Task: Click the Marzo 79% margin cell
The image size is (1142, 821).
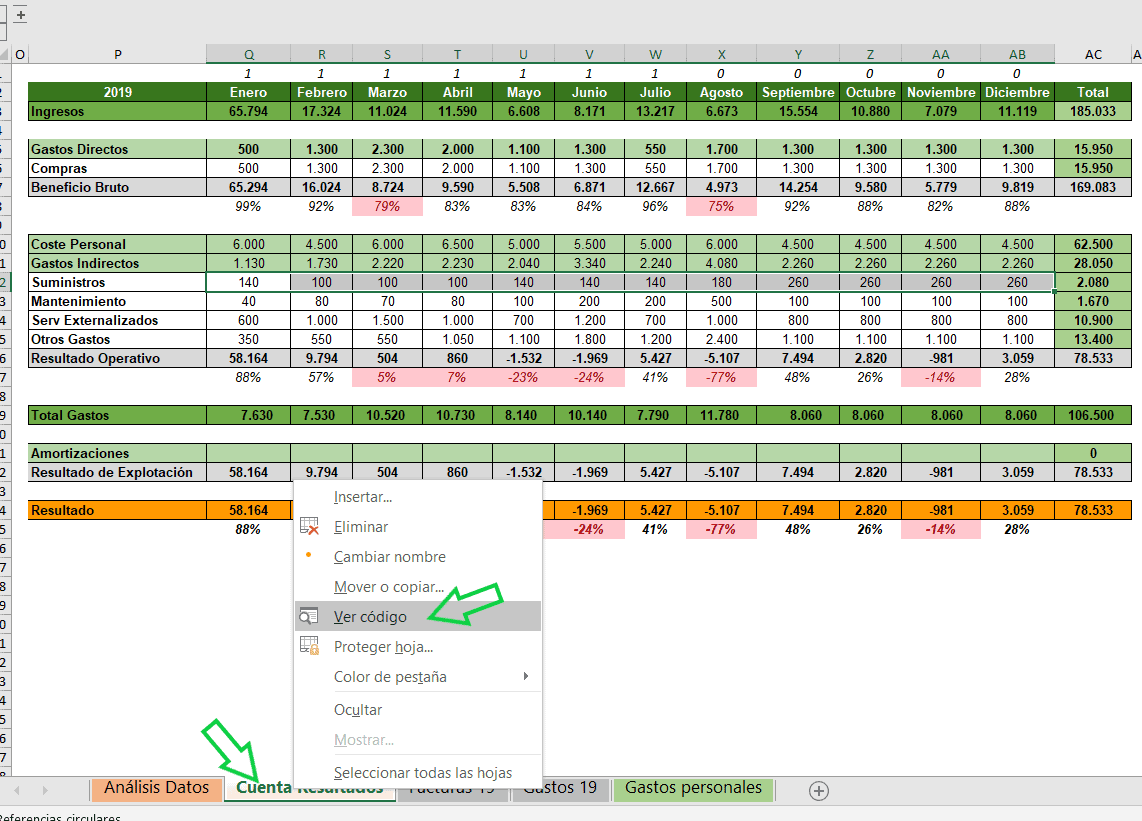Action: click(x=387, y=206)
